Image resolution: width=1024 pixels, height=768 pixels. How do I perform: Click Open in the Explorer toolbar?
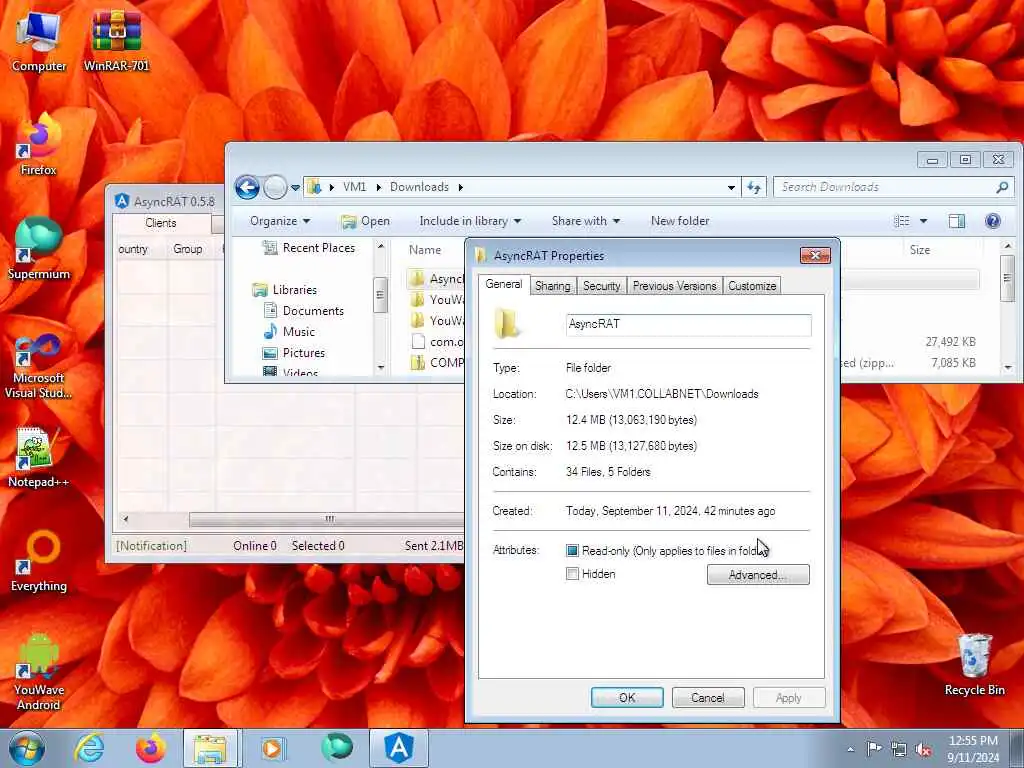pos(365,221)
